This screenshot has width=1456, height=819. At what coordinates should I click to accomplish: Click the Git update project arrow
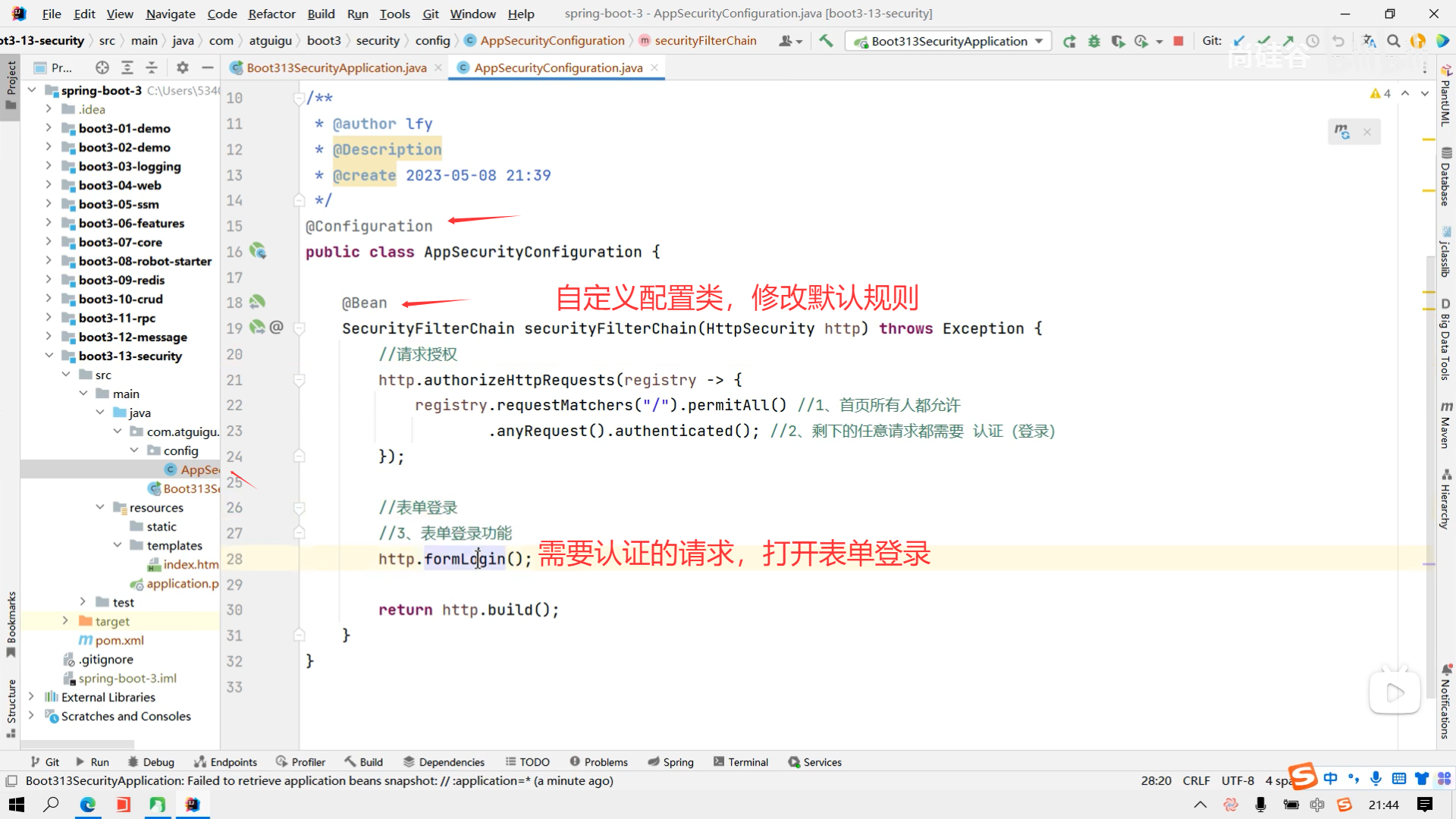click(x=1239, y=41)
